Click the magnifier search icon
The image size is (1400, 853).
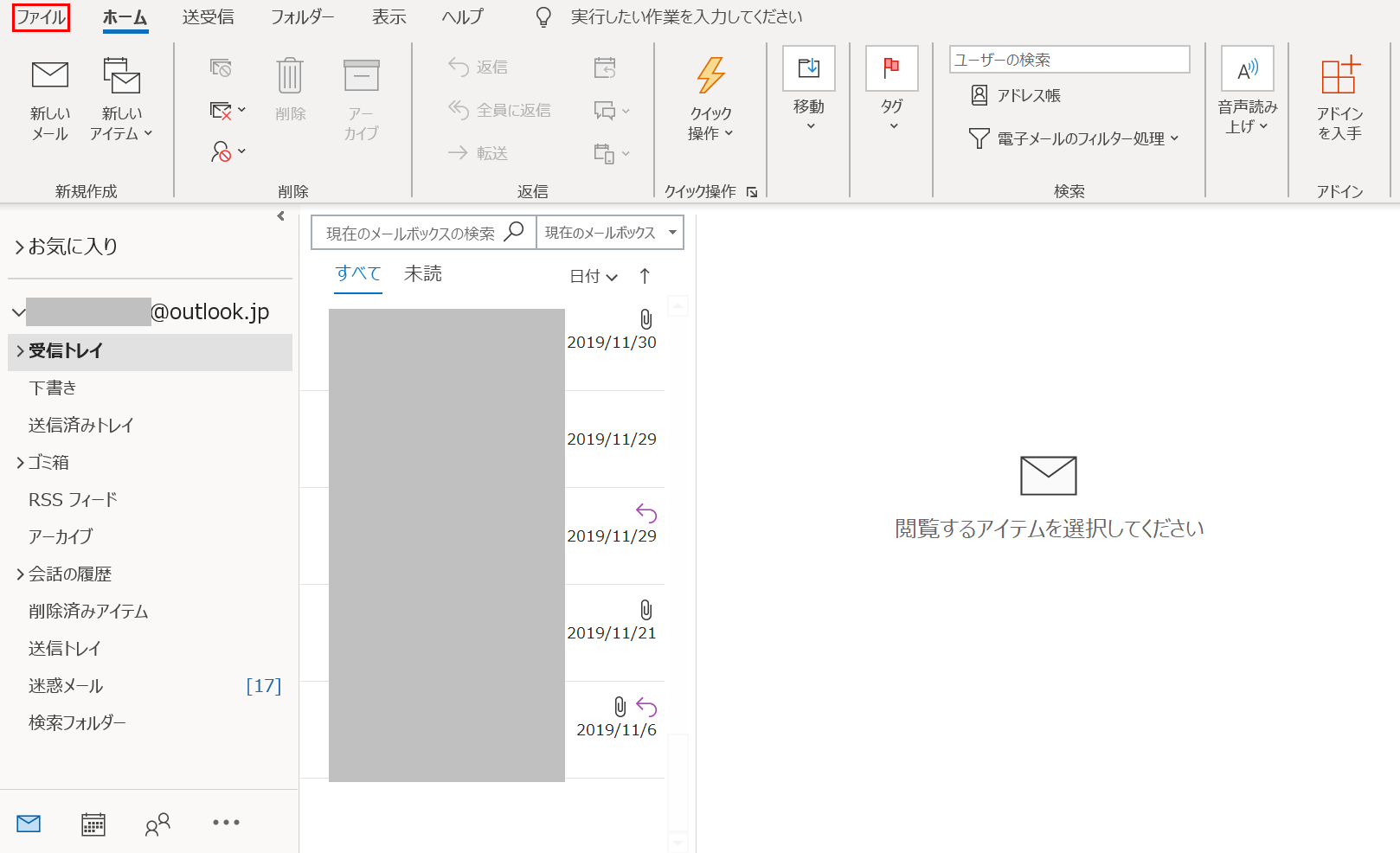tap(514, 231)
